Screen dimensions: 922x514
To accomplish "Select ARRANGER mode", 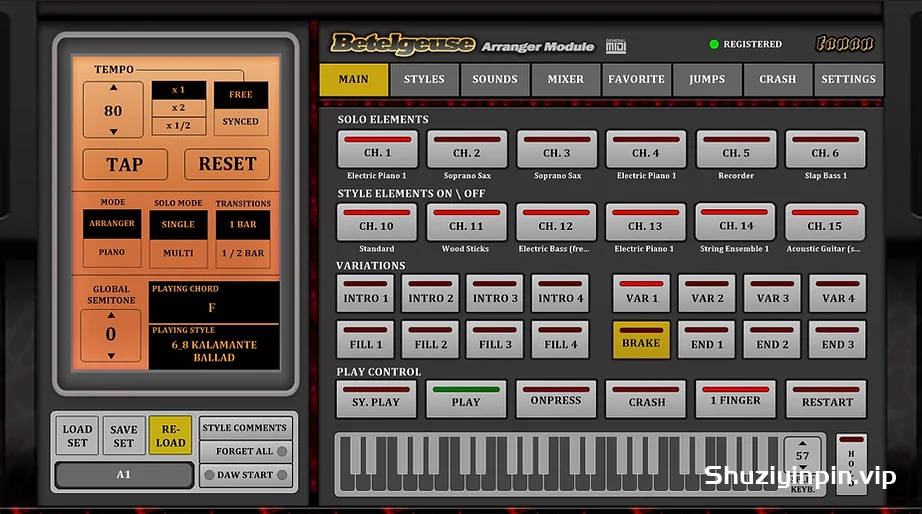I will coord(112,223).
